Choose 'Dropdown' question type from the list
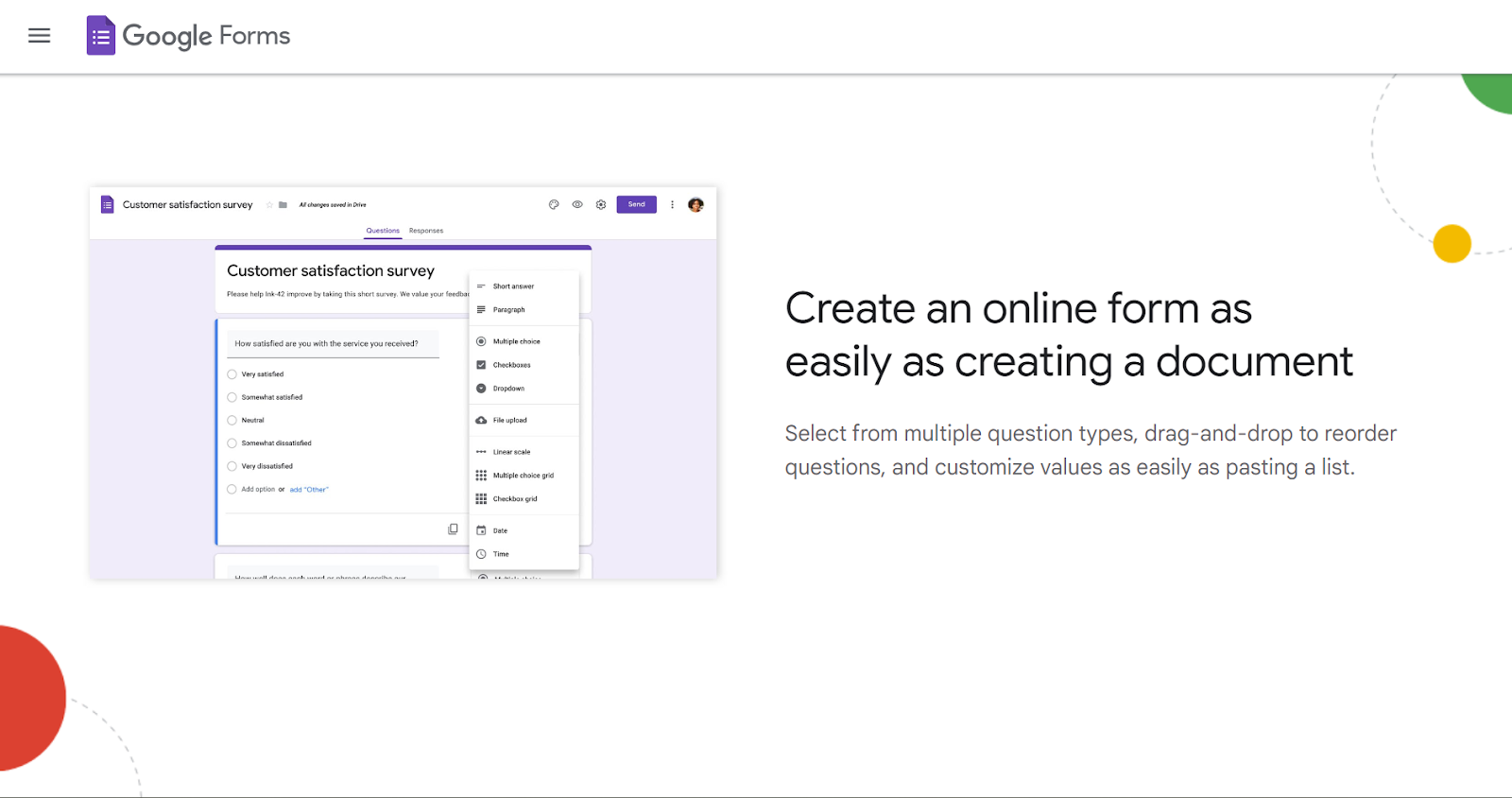The height and width of the screenshot is (798, 1512). point(508,389)
